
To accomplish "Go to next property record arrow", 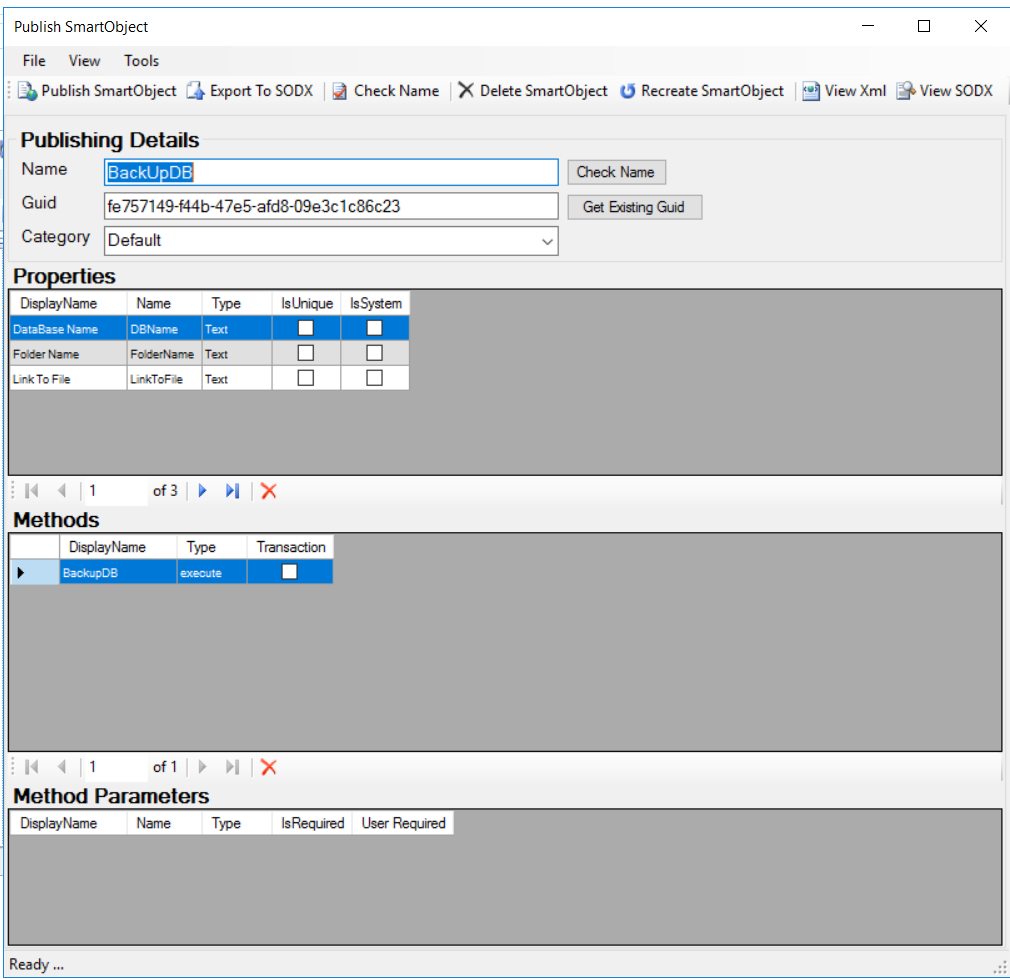I will [x=203, y=491].
